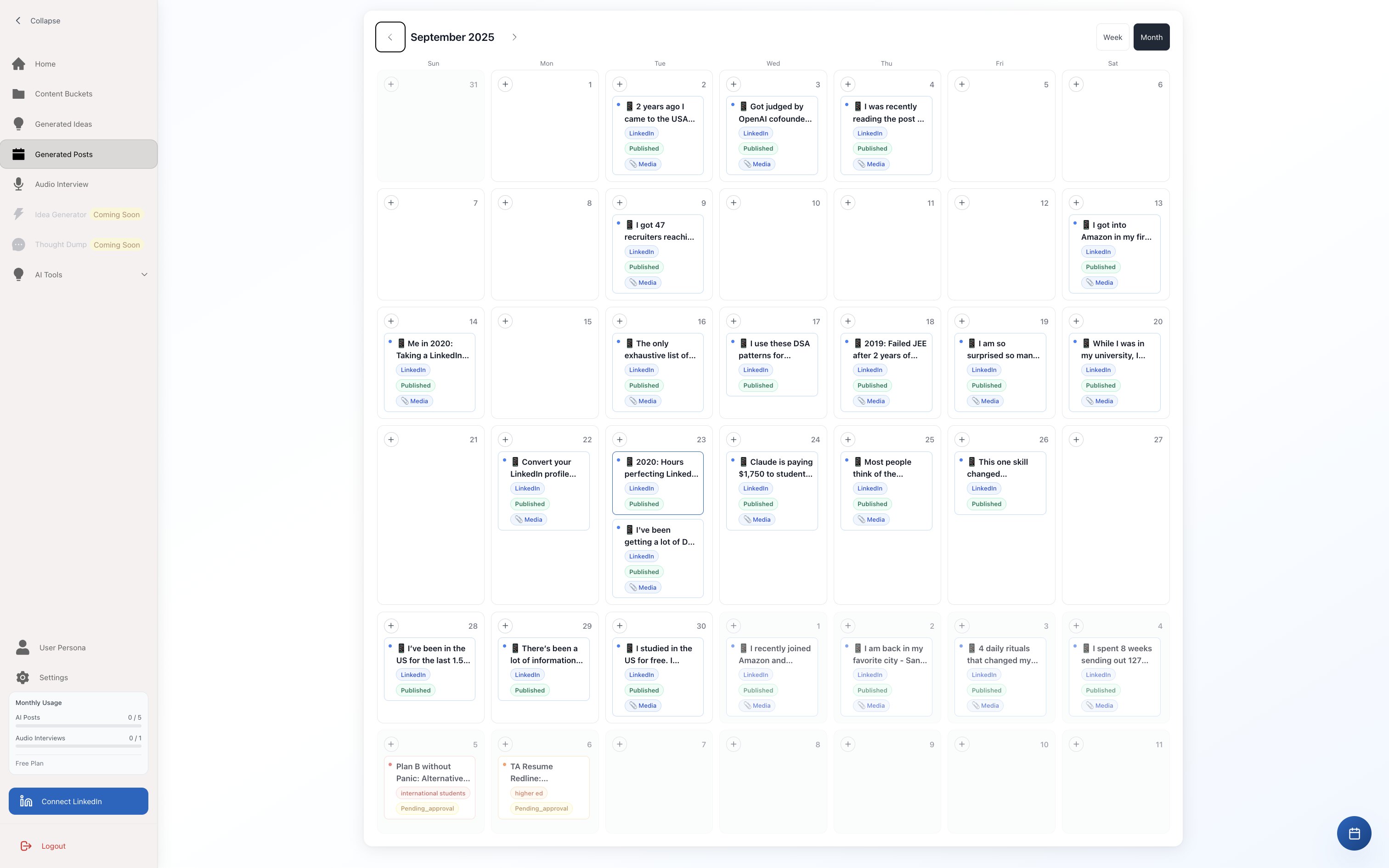Image resolution: width=1389 pixels, height=868 pixels.
Task: Click Logout in sidebar
Action: coord(53,846)
